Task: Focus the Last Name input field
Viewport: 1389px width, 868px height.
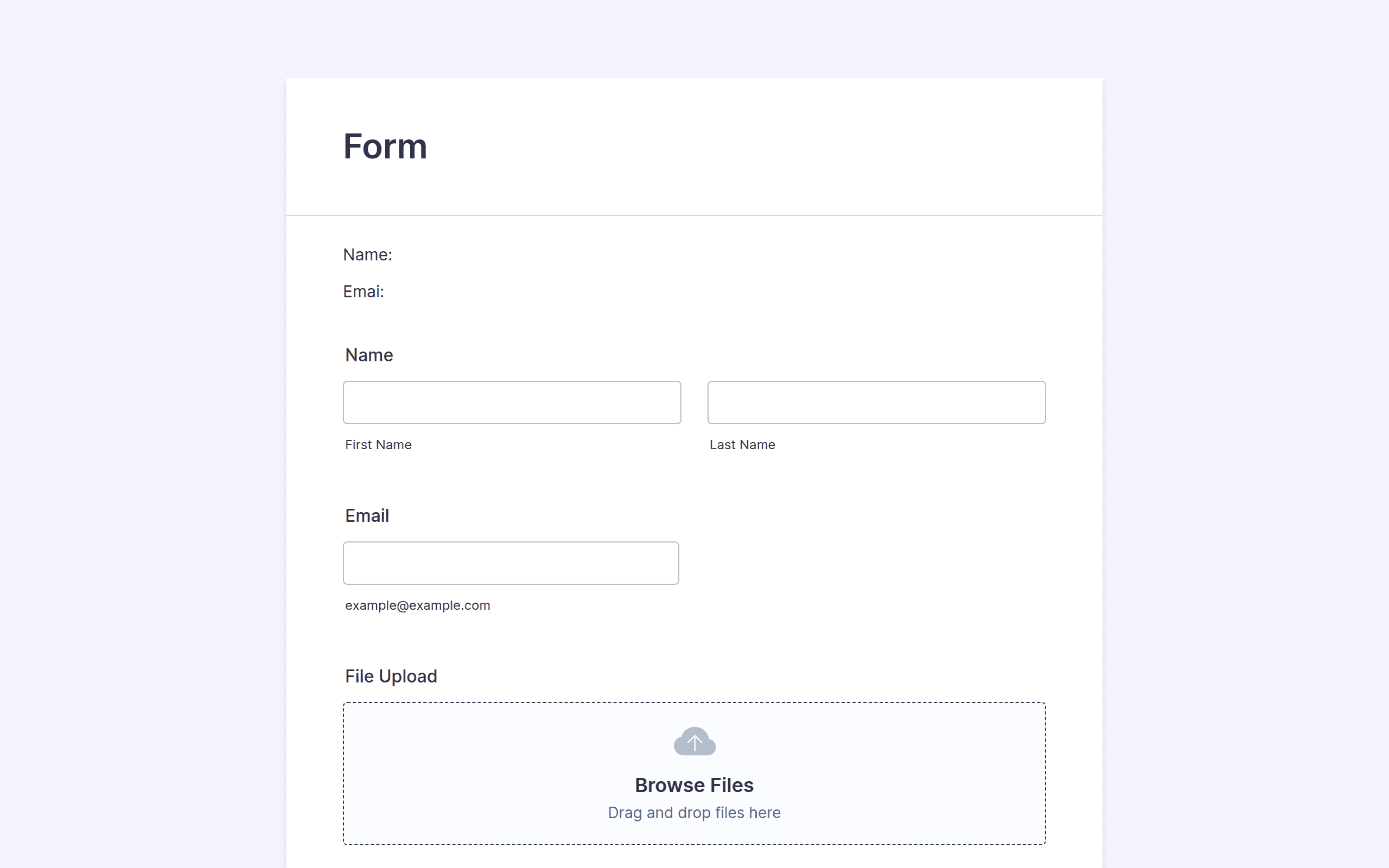Action: point(876,403)
